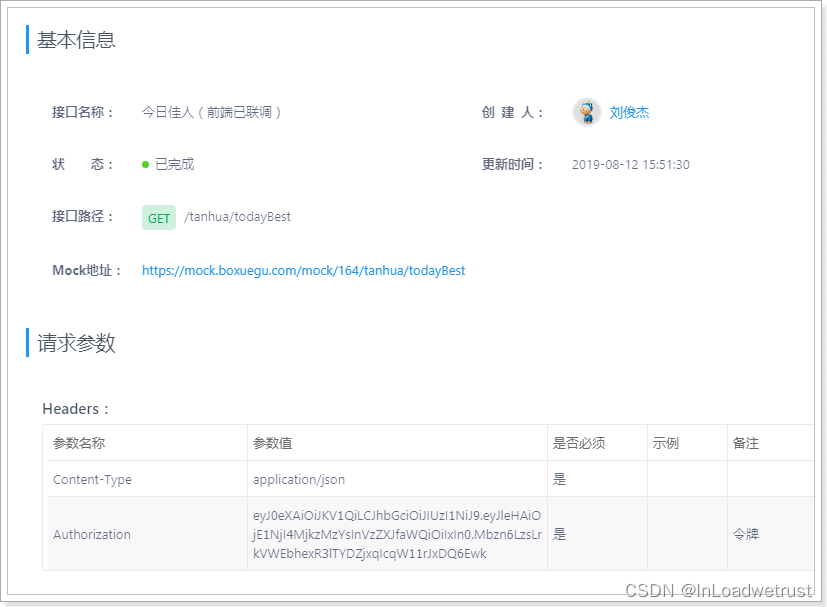Click the Mock地址 field label
827x607 pixels.
point(87,271)
